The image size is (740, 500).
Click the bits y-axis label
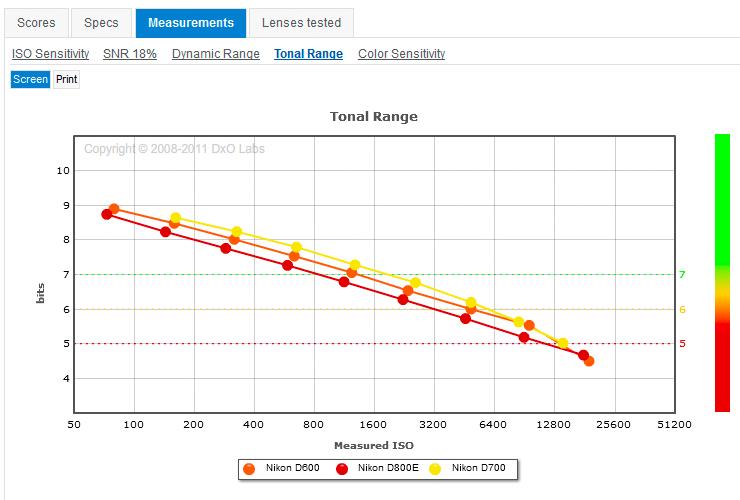[x=41, y=293]
